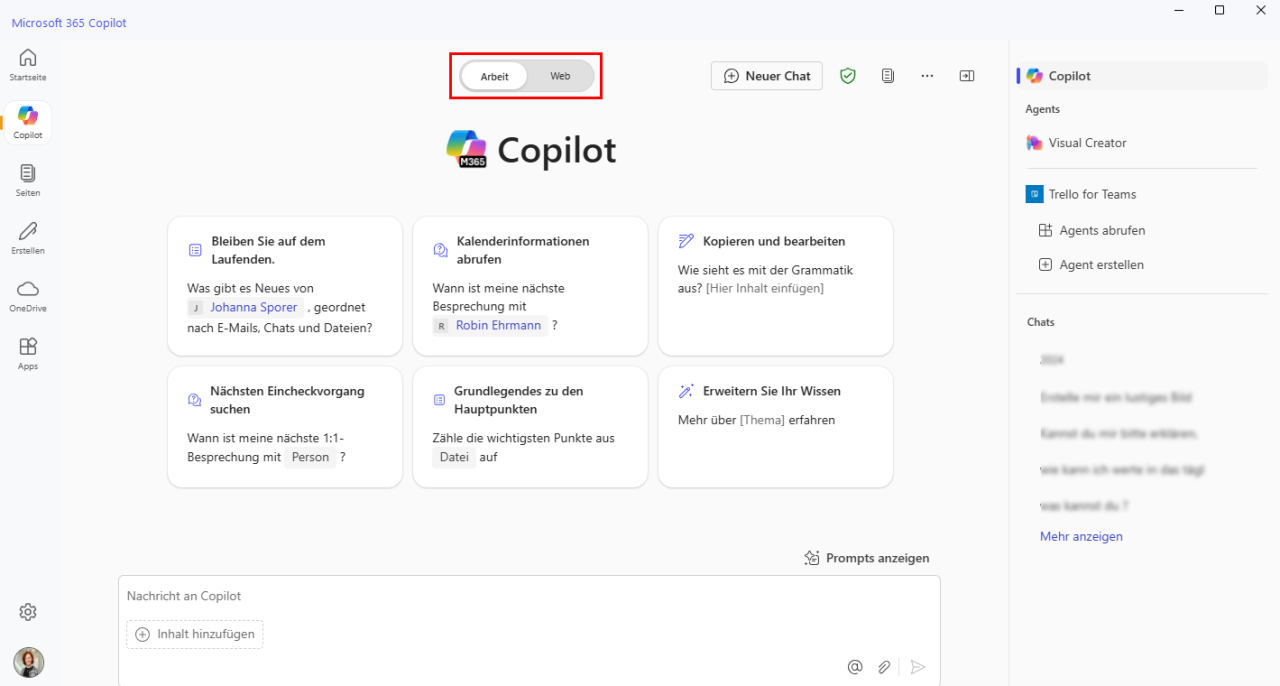This screenshot has height=686, width=1280.
Task: Open Trello for Teams agent
Action: tap(1092, 194)
